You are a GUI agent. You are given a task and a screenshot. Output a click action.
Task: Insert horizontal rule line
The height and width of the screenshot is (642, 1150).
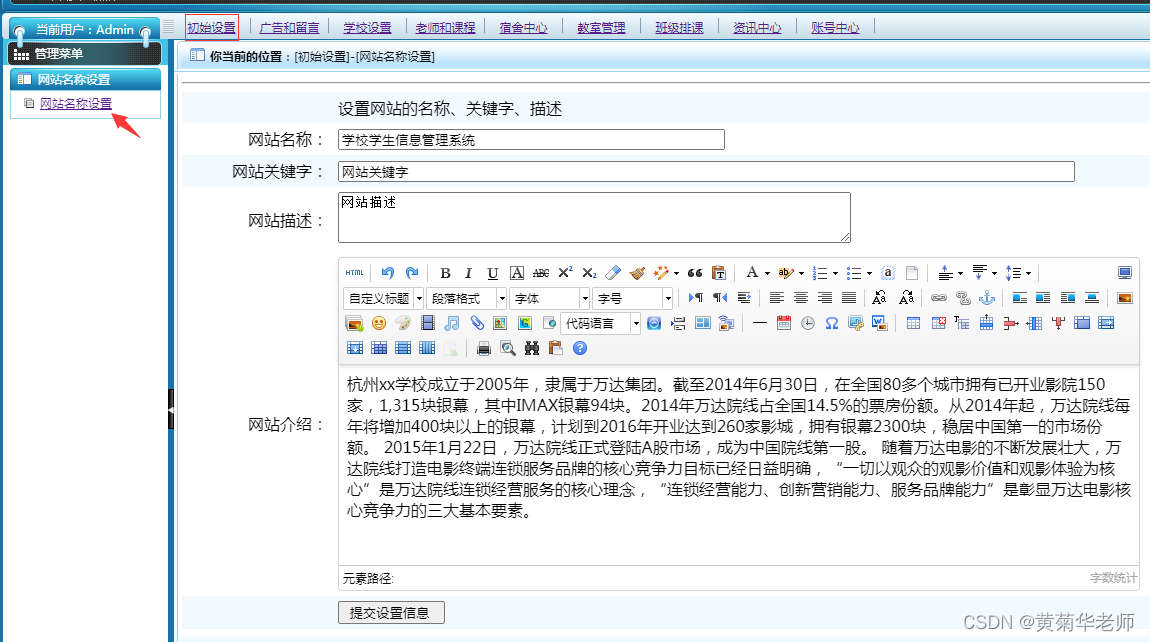pyautogui.click(x=760, y=323)
